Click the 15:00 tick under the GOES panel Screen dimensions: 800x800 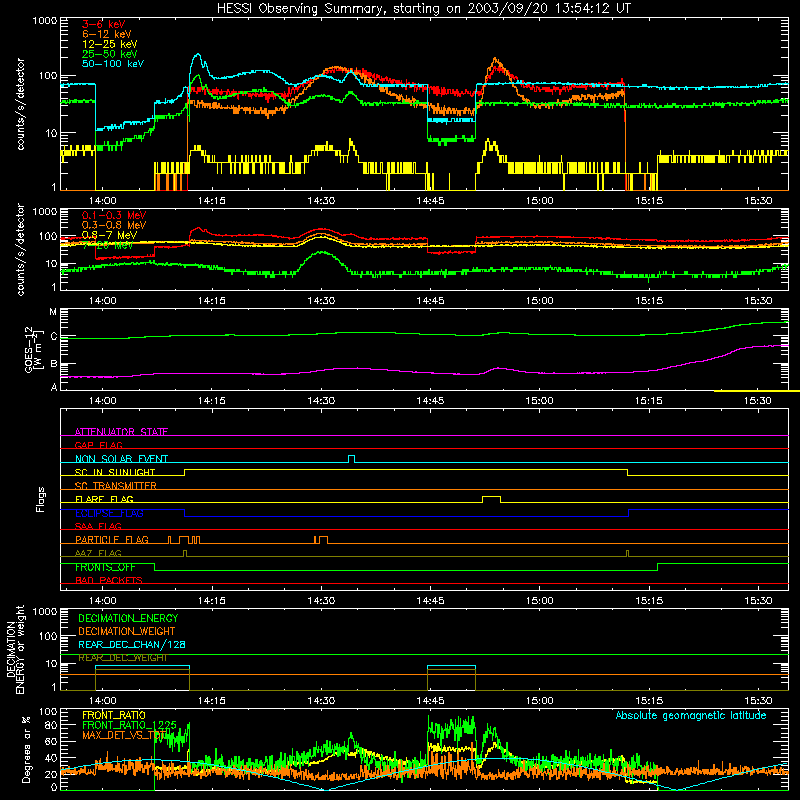[540, 401]
